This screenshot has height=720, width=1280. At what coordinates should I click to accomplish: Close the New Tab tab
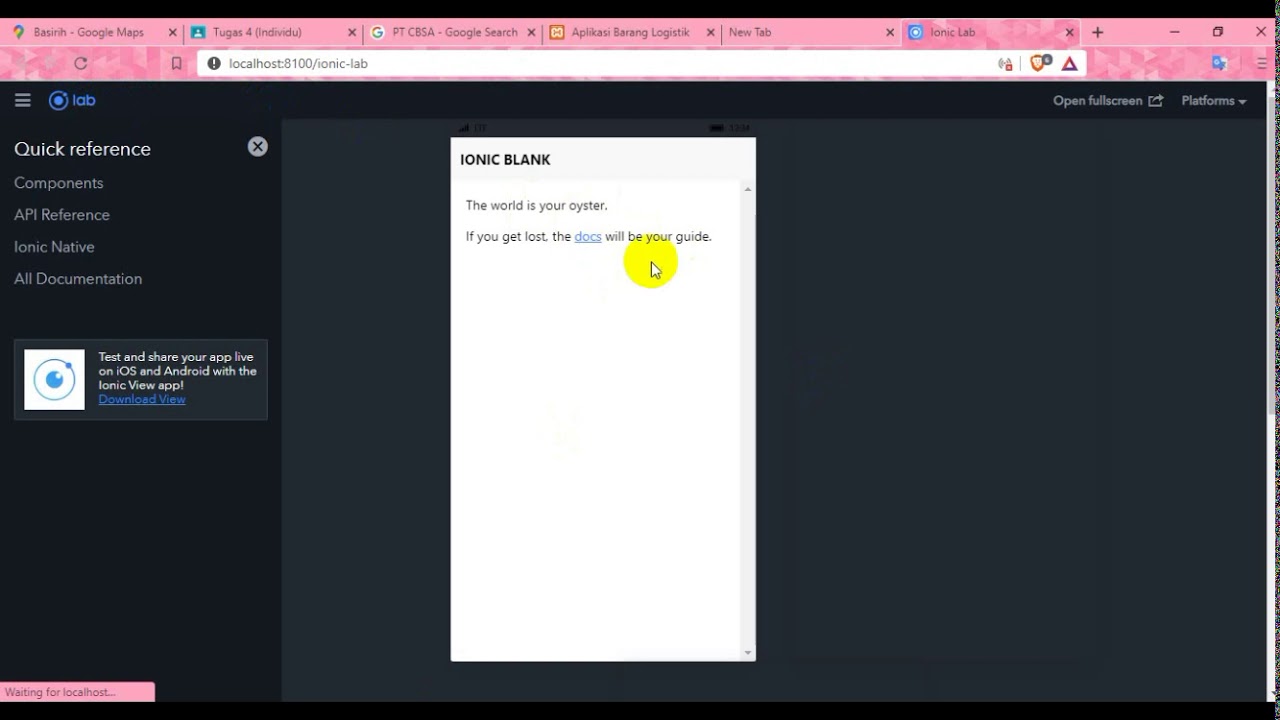890,32
